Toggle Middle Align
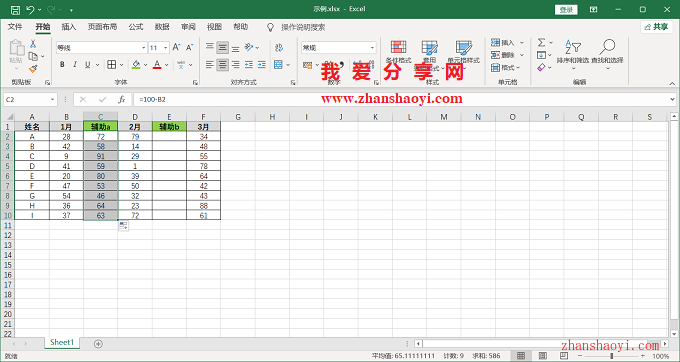Screen dimensions: 680x362 [x=222, y=47]
